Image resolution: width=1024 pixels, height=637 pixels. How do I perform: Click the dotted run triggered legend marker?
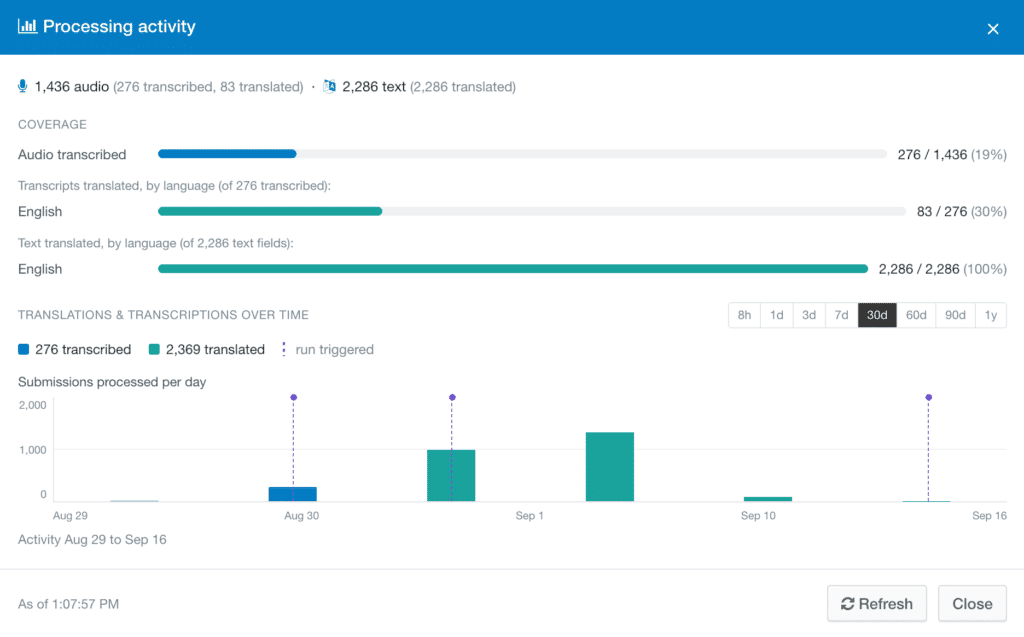point(283,350)
